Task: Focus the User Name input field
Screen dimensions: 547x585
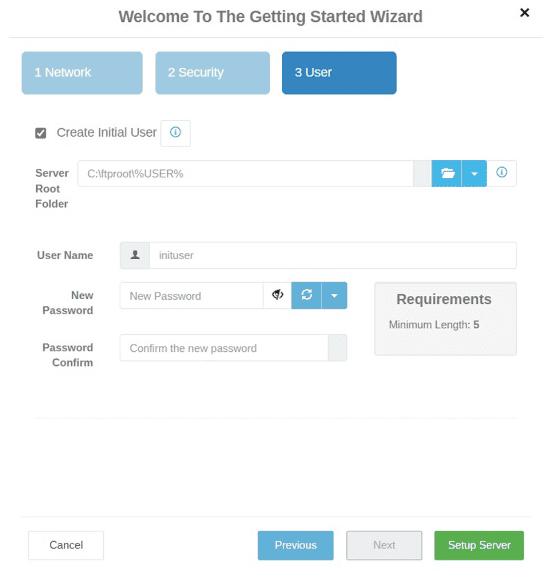Action: click(x=333, y=255)
